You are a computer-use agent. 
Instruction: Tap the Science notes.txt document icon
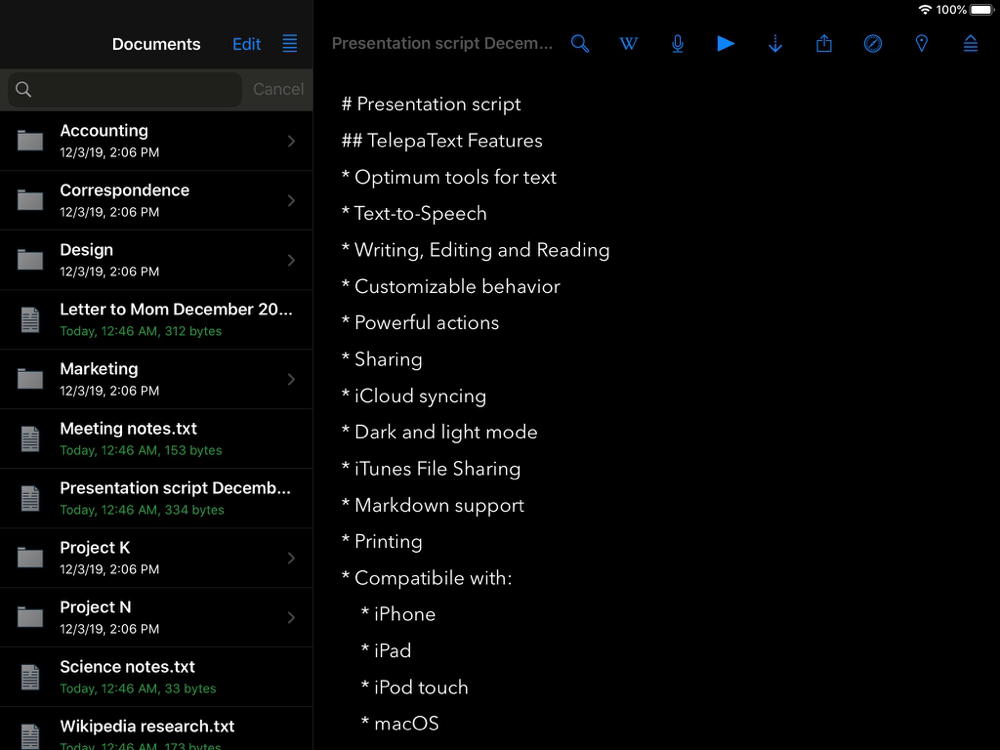(x=30, y=677)
